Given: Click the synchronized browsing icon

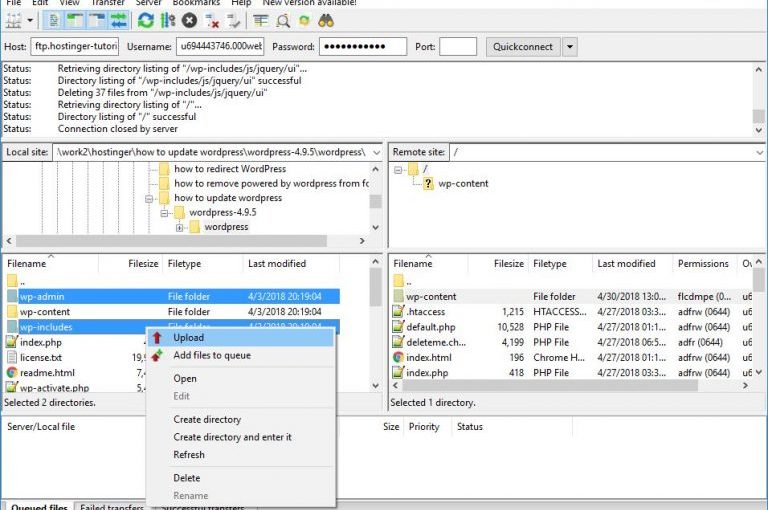Looking at the screenshot, I should click(304, 20).
